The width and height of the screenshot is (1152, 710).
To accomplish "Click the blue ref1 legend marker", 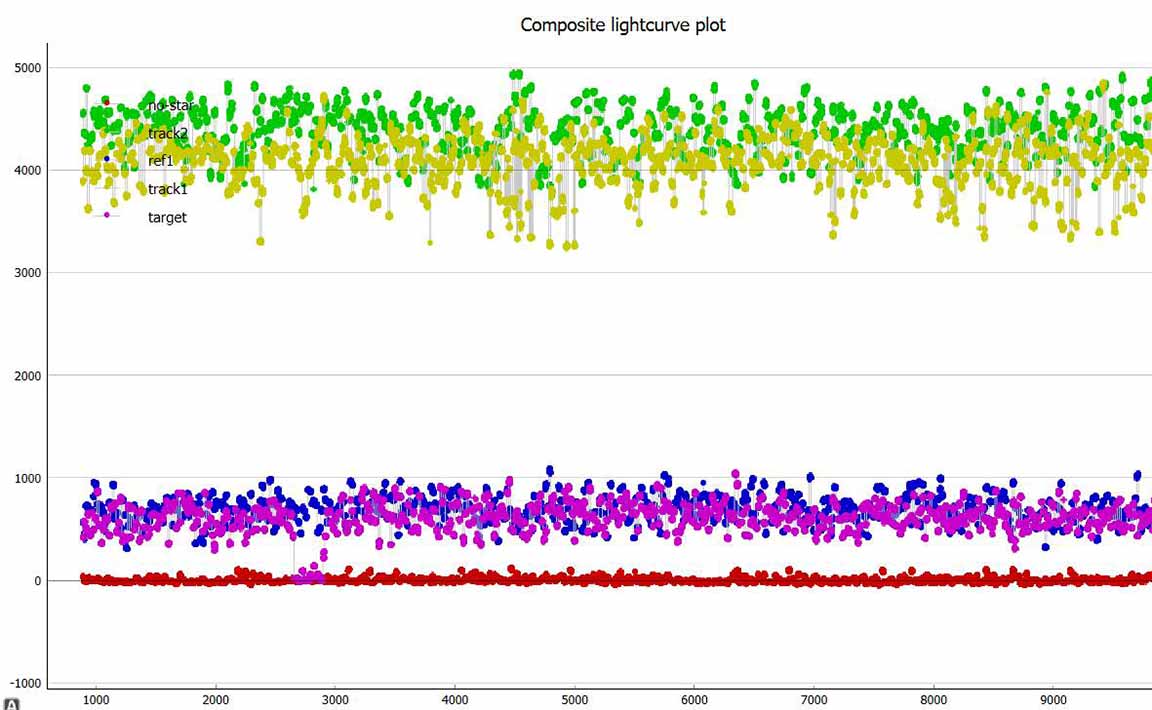I will pos(107,159).
